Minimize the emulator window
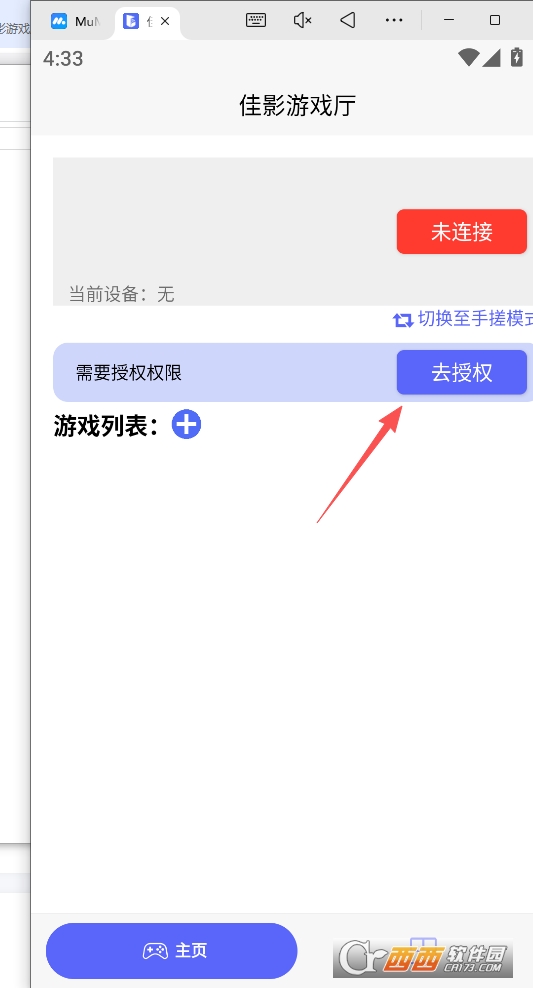 point(449,20)
